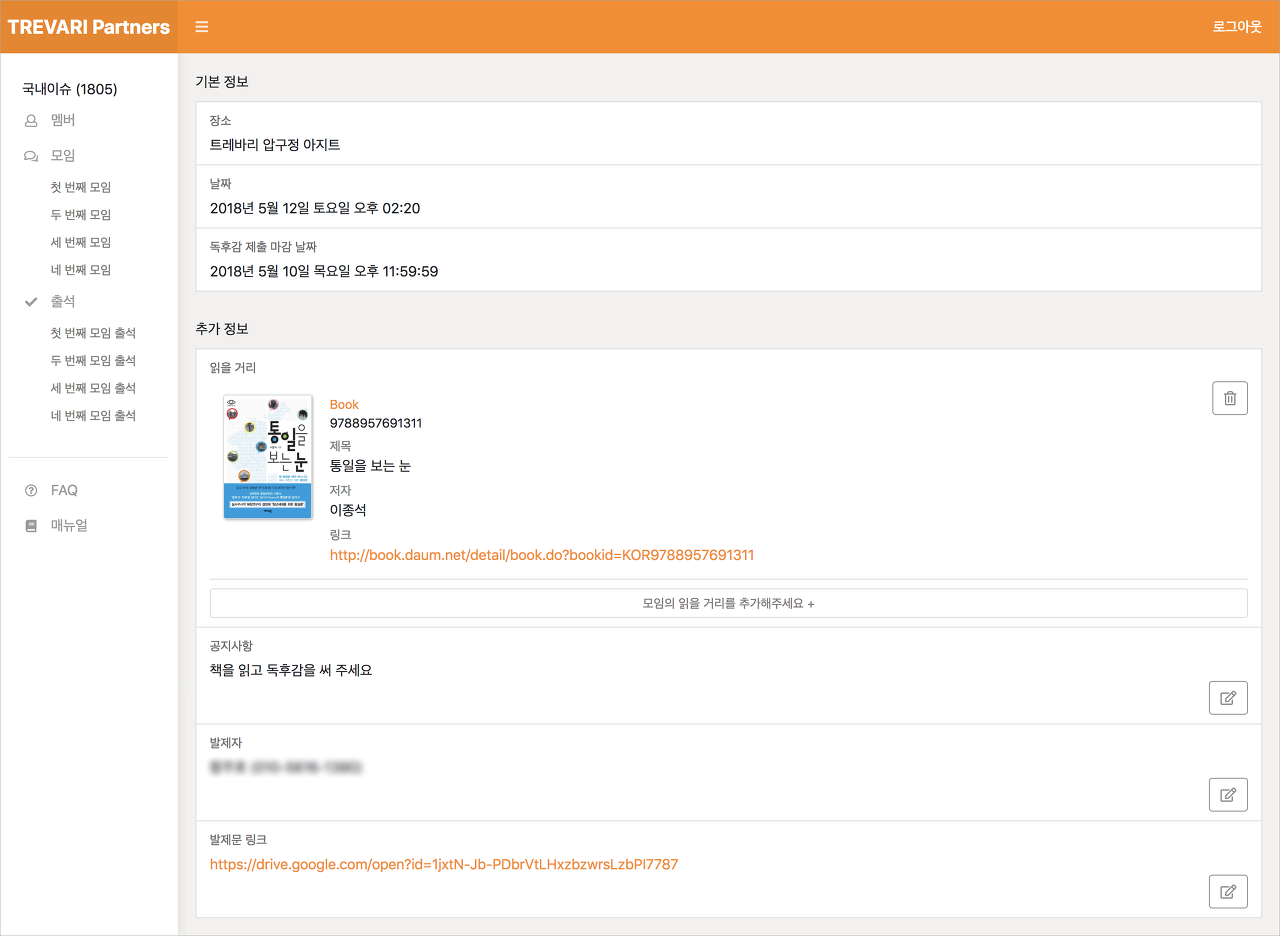Open the book.daum.net book link
Image resolution: width=1280 pixels, height=936 pixels.
(542, 555)
